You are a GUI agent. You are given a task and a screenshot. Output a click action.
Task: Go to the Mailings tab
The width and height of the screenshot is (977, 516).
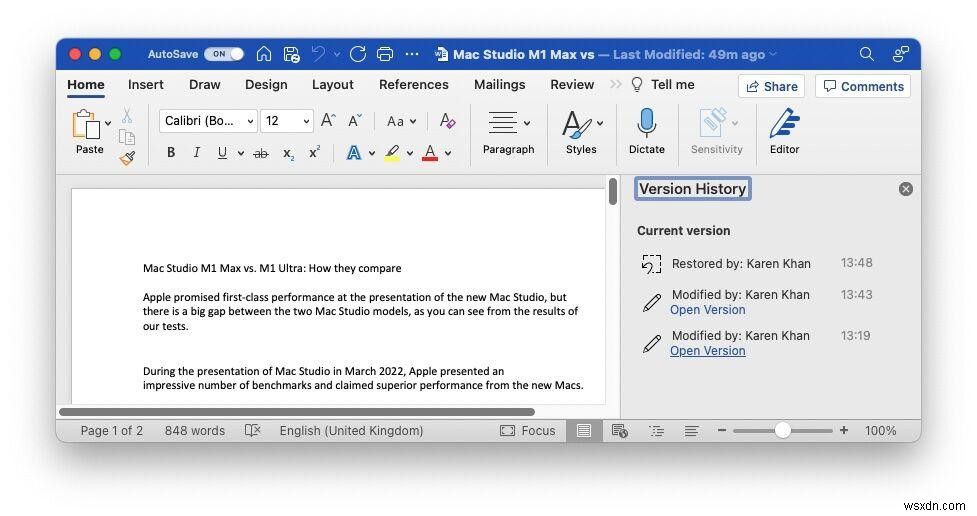click(500, 85)
